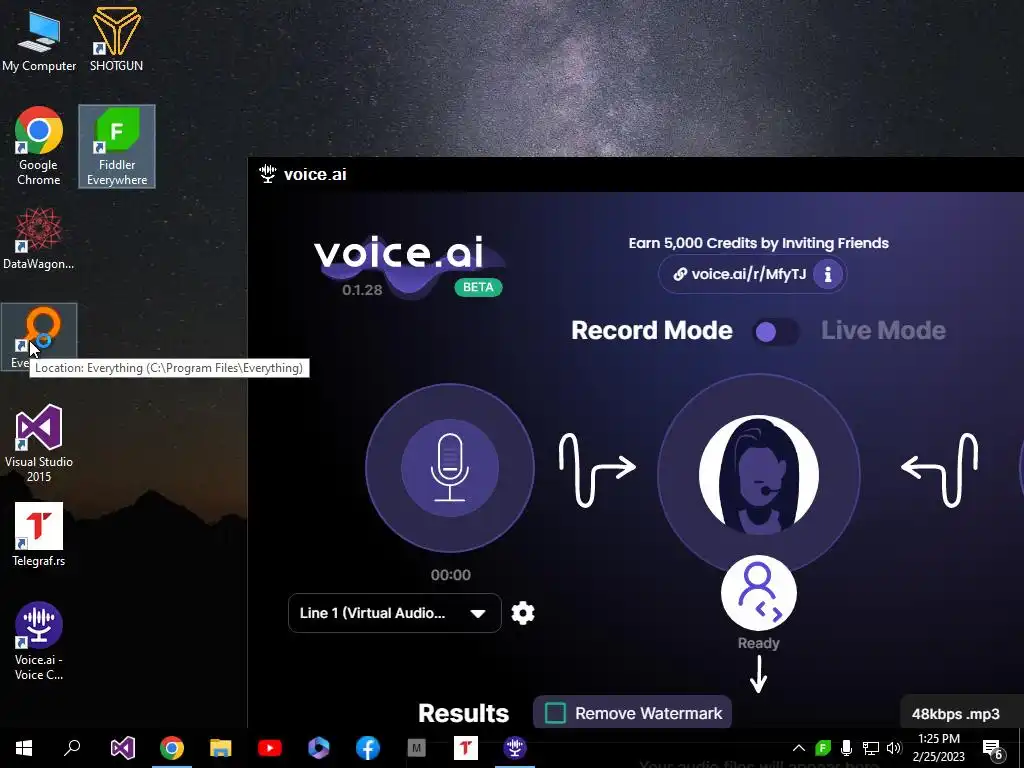Expand the Line 1 (Virtual Audio...) dropdown

tap(394, 613)
